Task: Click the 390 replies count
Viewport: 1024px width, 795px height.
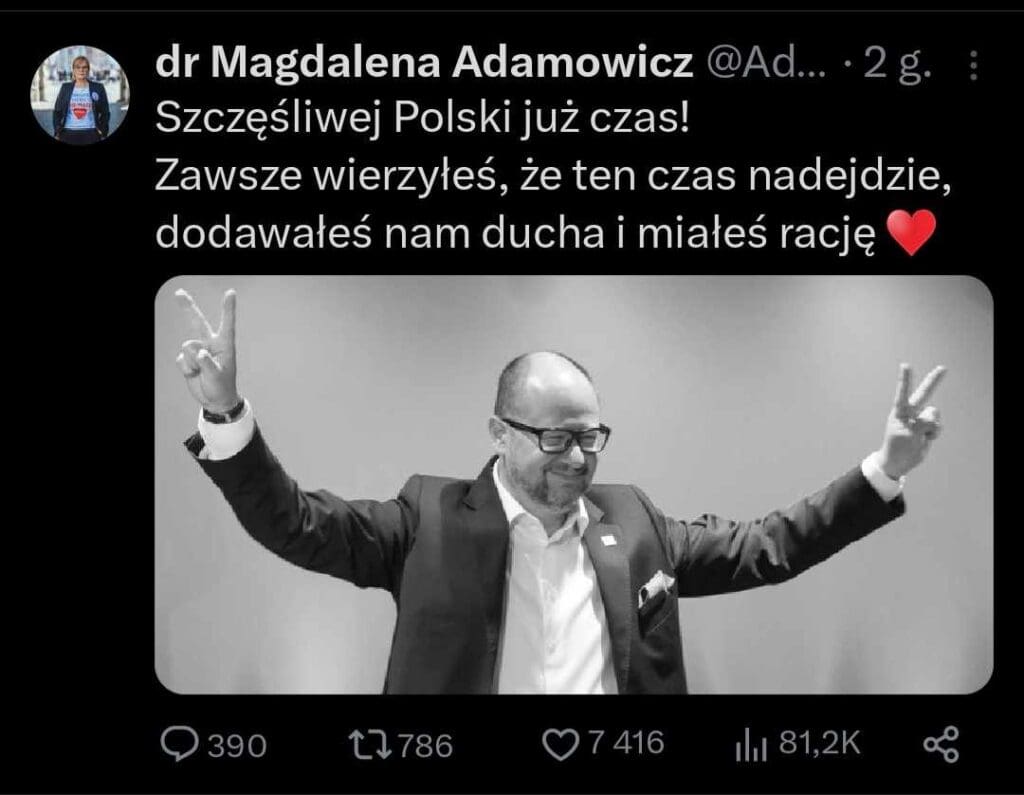Action: pos(237,745)
